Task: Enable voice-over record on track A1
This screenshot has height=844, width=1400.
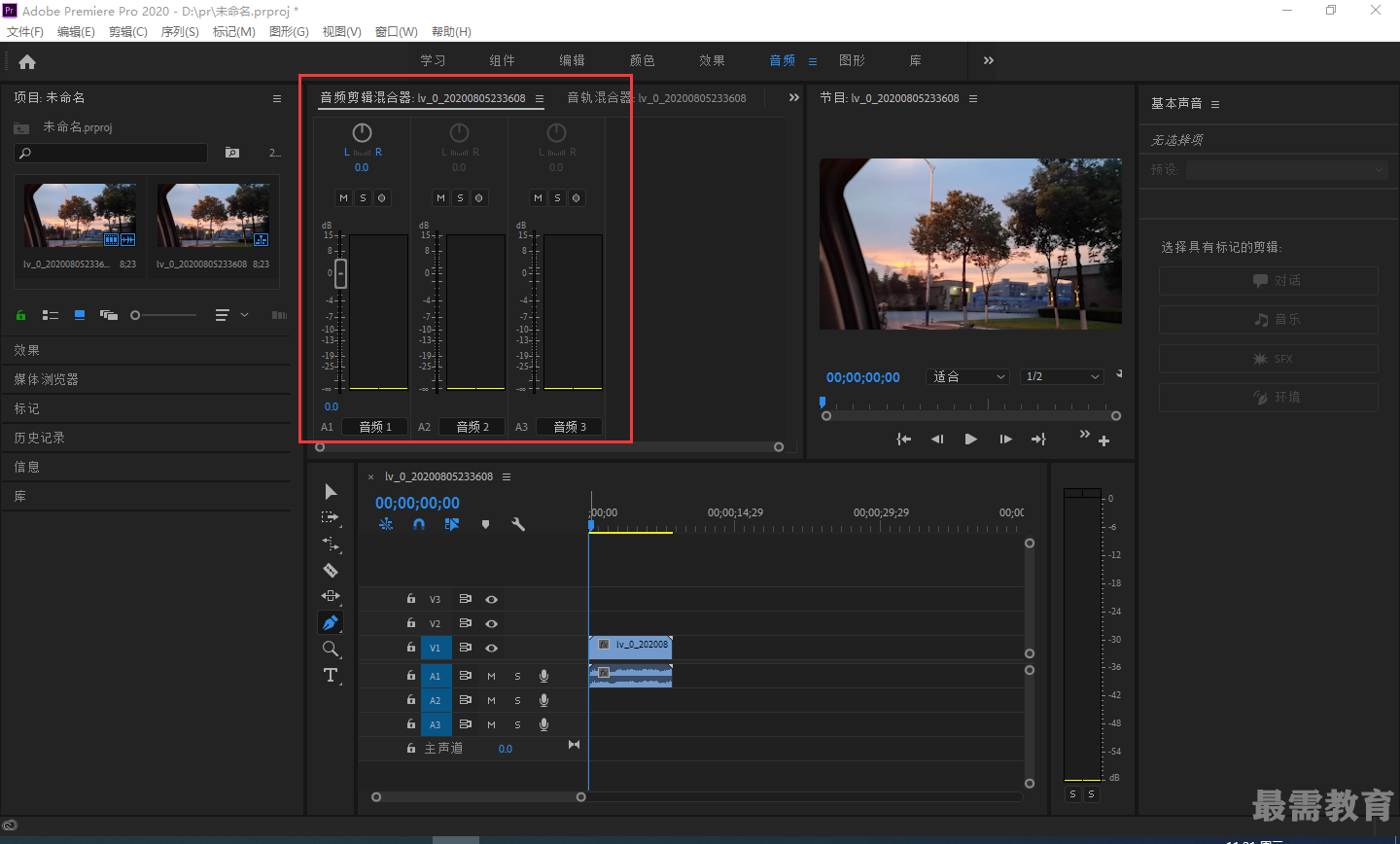Action: pos(543,676)
